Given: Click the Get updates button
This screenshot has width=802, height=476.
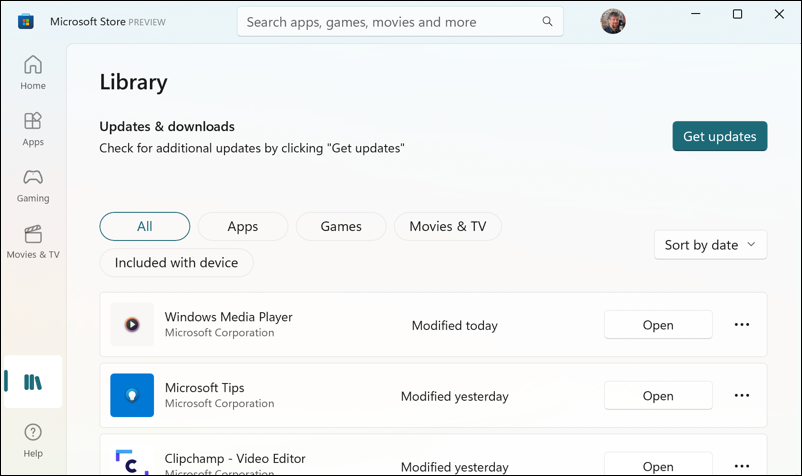Looking at the screenshot, I should click(720, 136).
